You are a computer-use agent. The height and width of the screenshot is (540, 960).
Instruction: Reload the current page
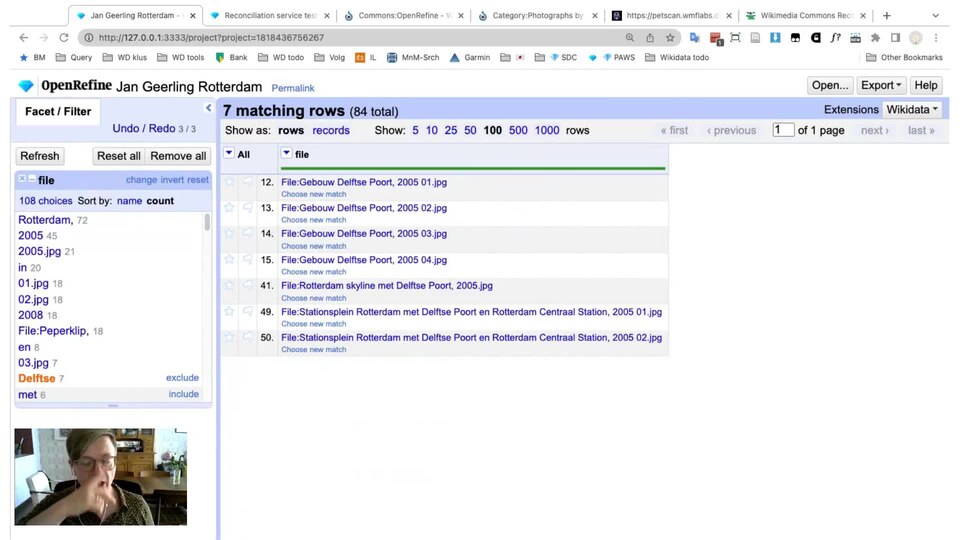[64, 38]
